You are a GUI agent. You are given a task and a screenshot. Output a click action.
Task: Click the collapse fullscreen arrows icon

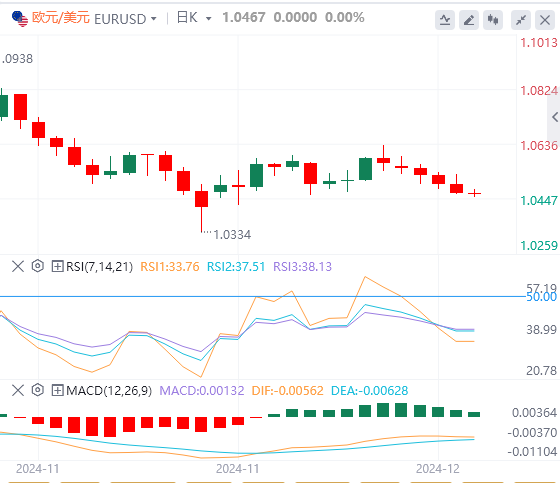[x=521, y=20]
